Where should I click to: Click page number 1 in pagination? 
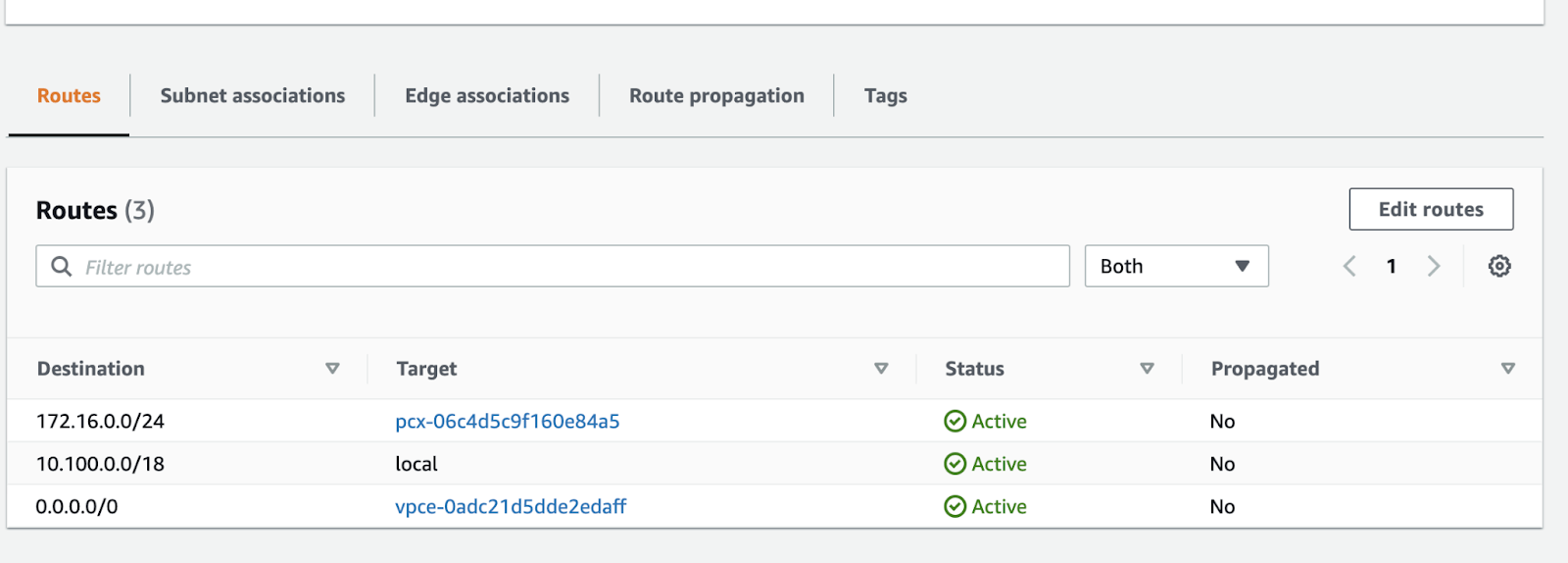click(x=1391, y=266)
